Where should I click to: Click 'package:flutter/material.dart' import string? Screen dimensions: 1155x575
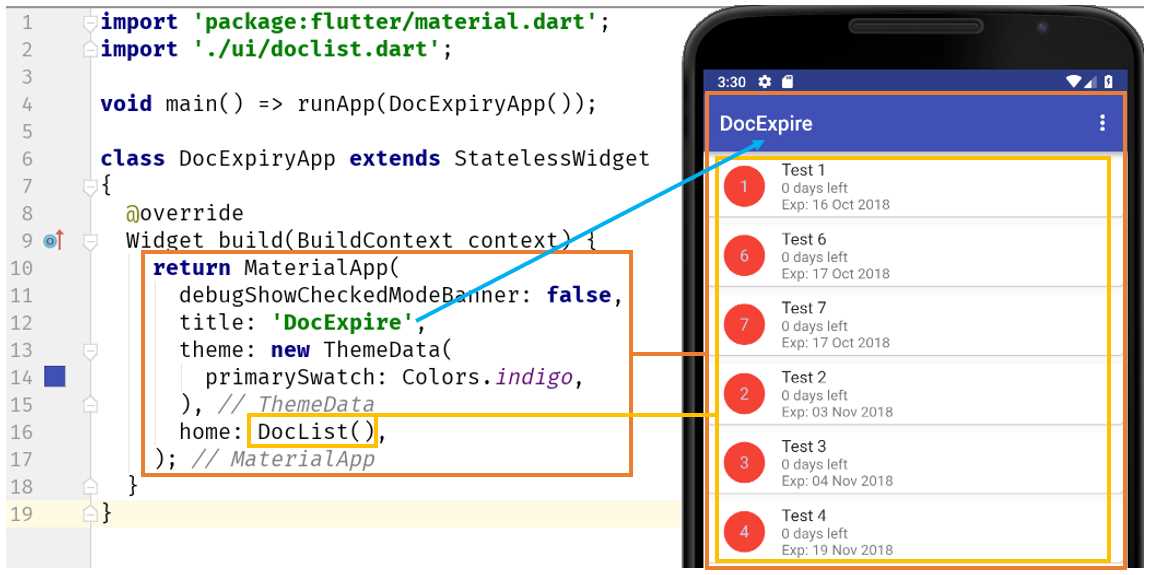pyautogui.click(x=396, y=22)
